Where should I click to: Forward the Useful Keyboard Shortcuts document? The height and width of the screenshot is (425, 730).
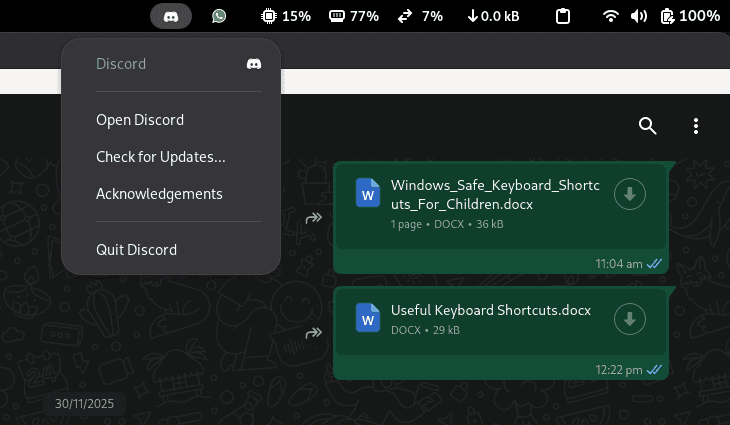(x=313, y=332)
